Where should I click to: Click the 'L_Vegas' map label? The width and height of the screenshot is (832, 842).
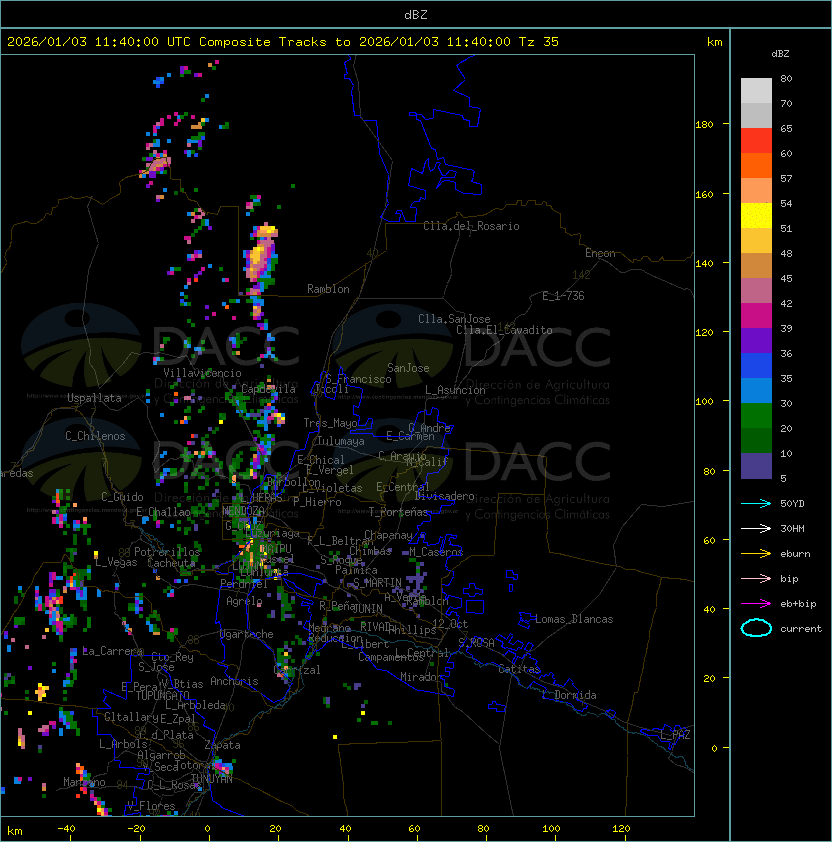tap(116, 562)
